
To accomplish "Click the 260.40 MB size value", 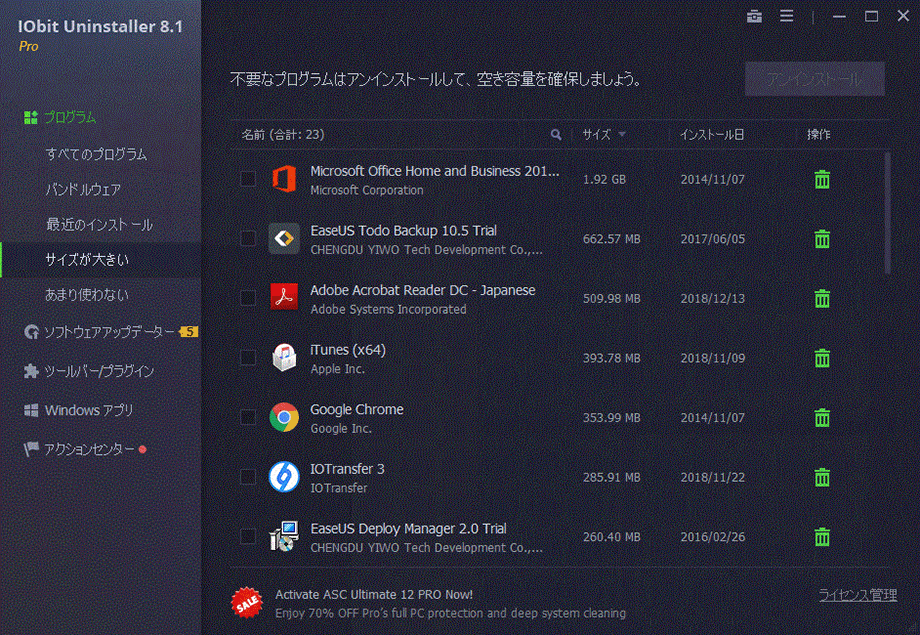I will (611, 537).
